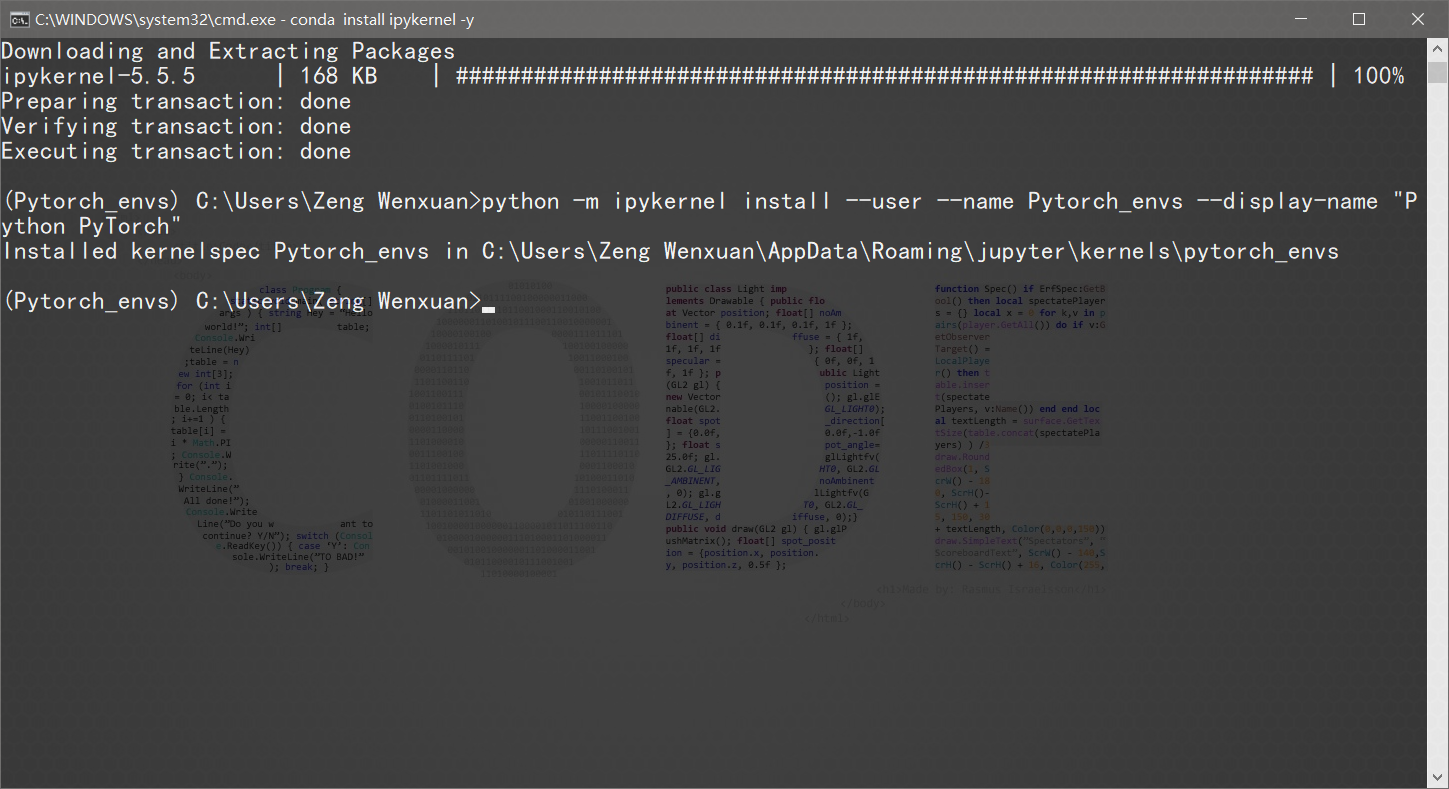Click the scrollbar up arrow icon

(x=1438, y=47)
